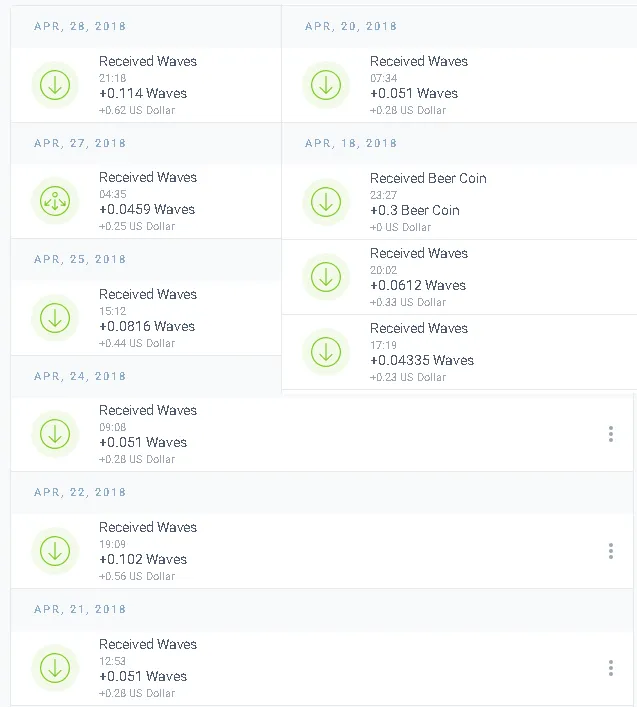637x707 pixels.
Task: Click the +0.56 US Dollar value
Action: (137, 576)
